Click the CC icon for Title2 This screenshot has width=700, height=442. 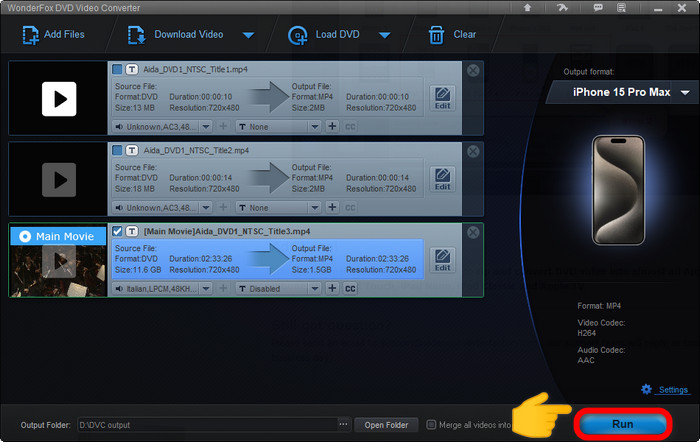tap(350, 208)
